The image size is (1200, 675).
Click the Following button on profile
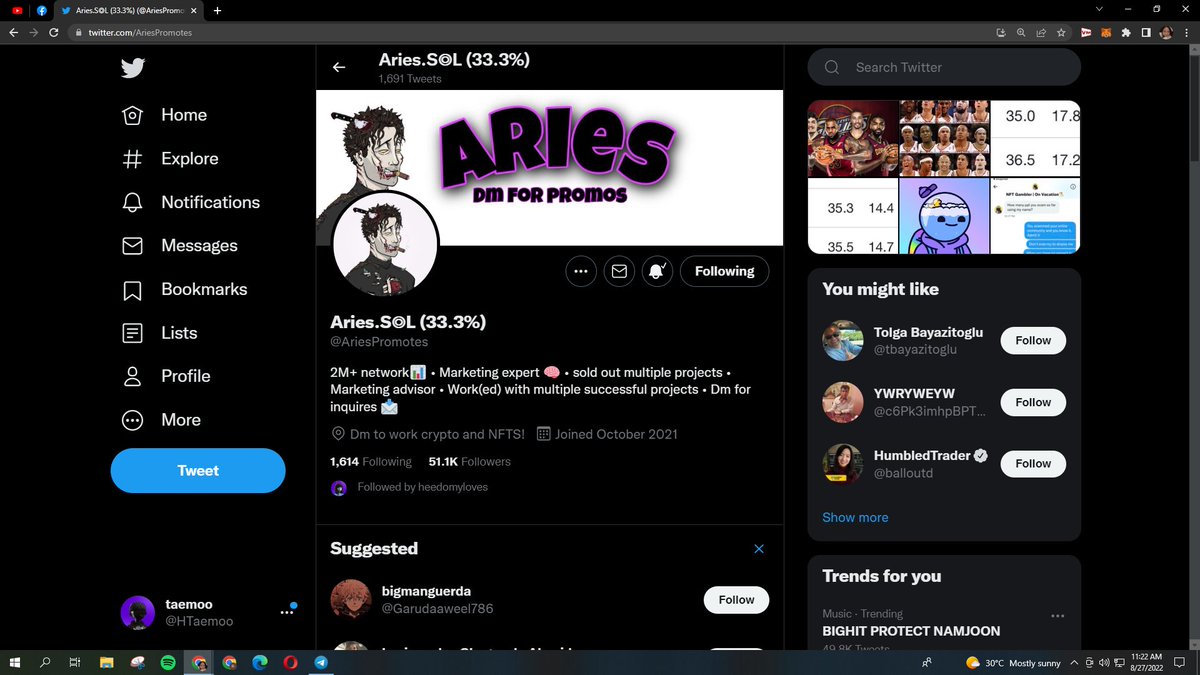724,271
